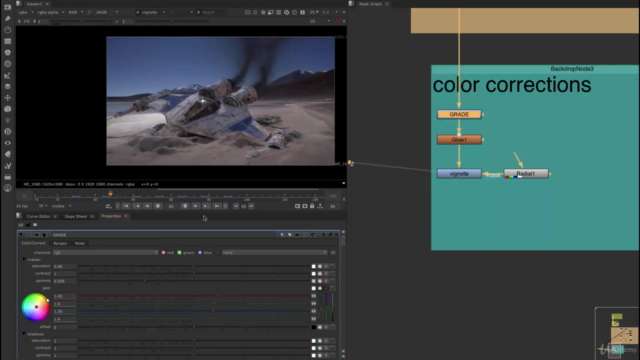Open the Filter nodes menu in toolbar
The height and width of the screenshot is (360, 640).
click(7, 64)
